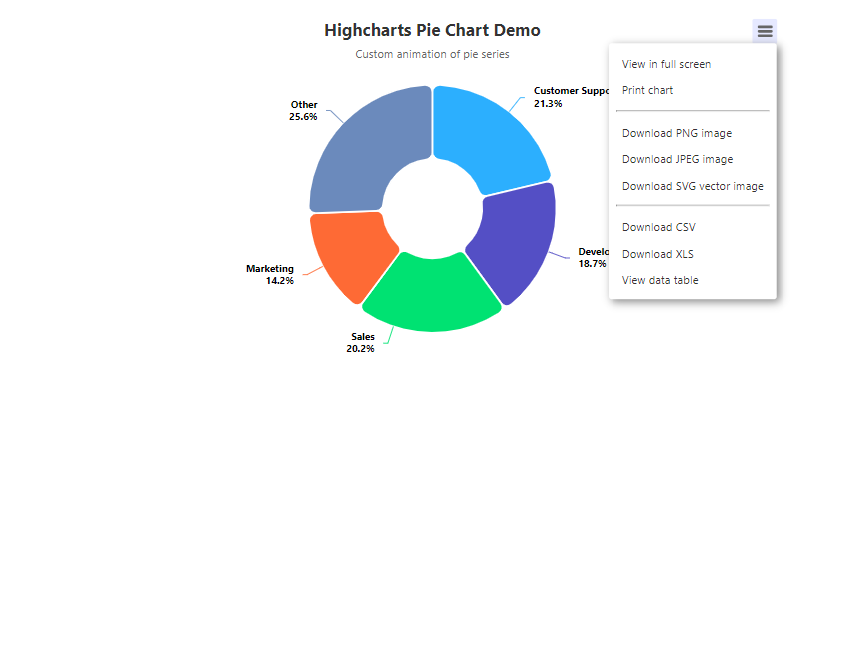Click the "Marketing 14.2%" data label

pos(270,274)
